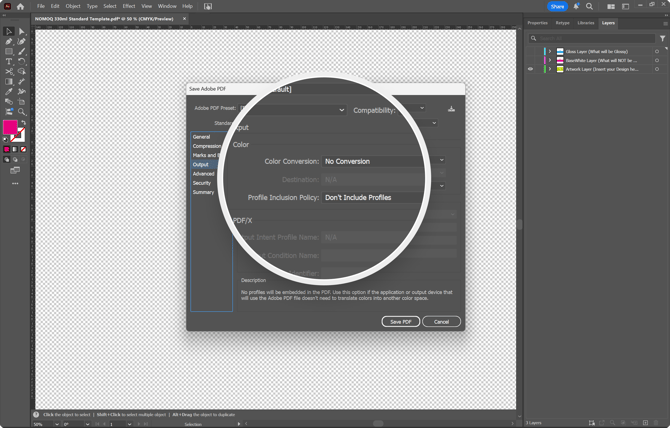Click the Save PDF button
670x428 pixels.
tap(400, 321)
